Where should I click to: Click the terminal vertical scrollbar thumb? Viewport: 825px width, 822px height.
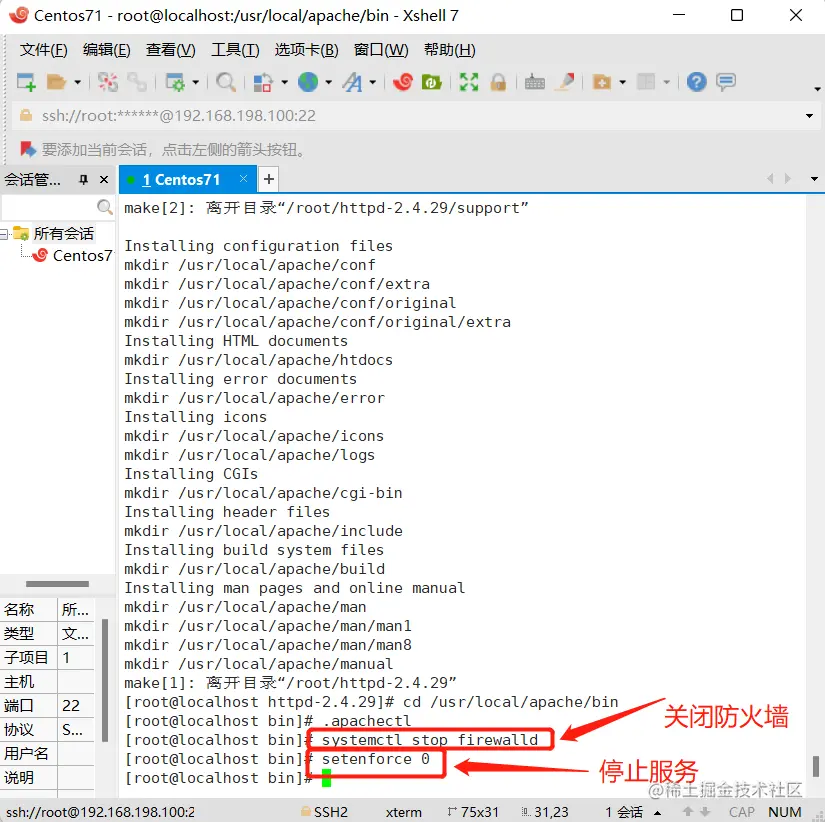point(816,766)
